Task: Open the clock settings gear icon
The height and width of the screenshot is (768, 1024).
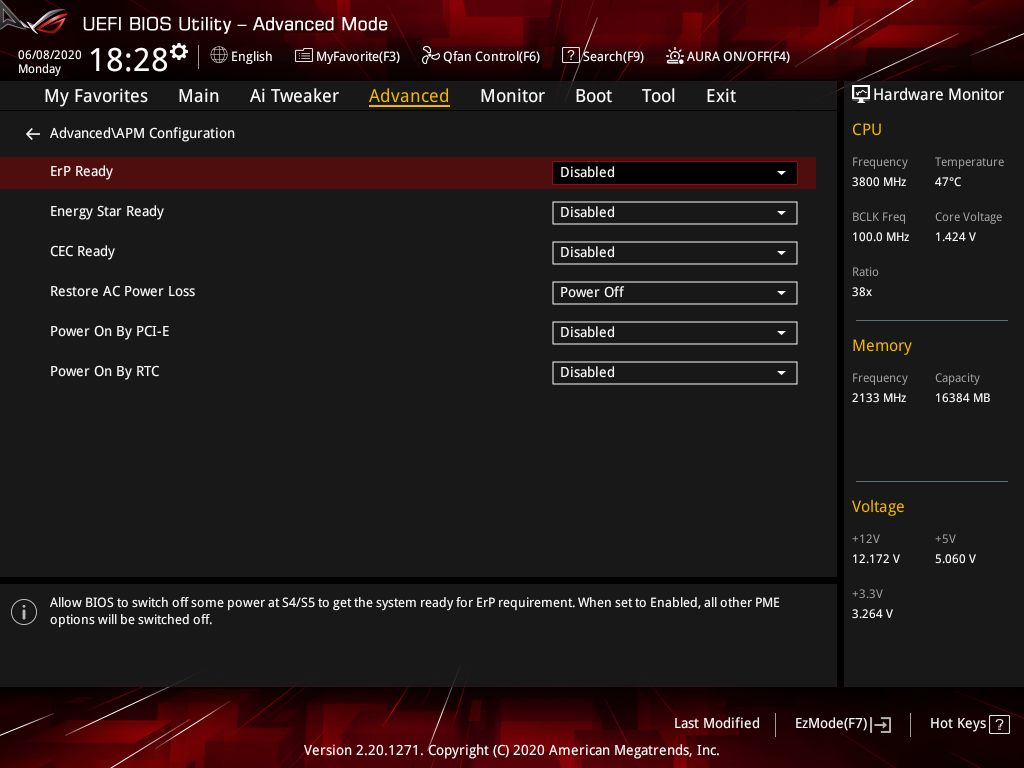Action: click(179, 51)
